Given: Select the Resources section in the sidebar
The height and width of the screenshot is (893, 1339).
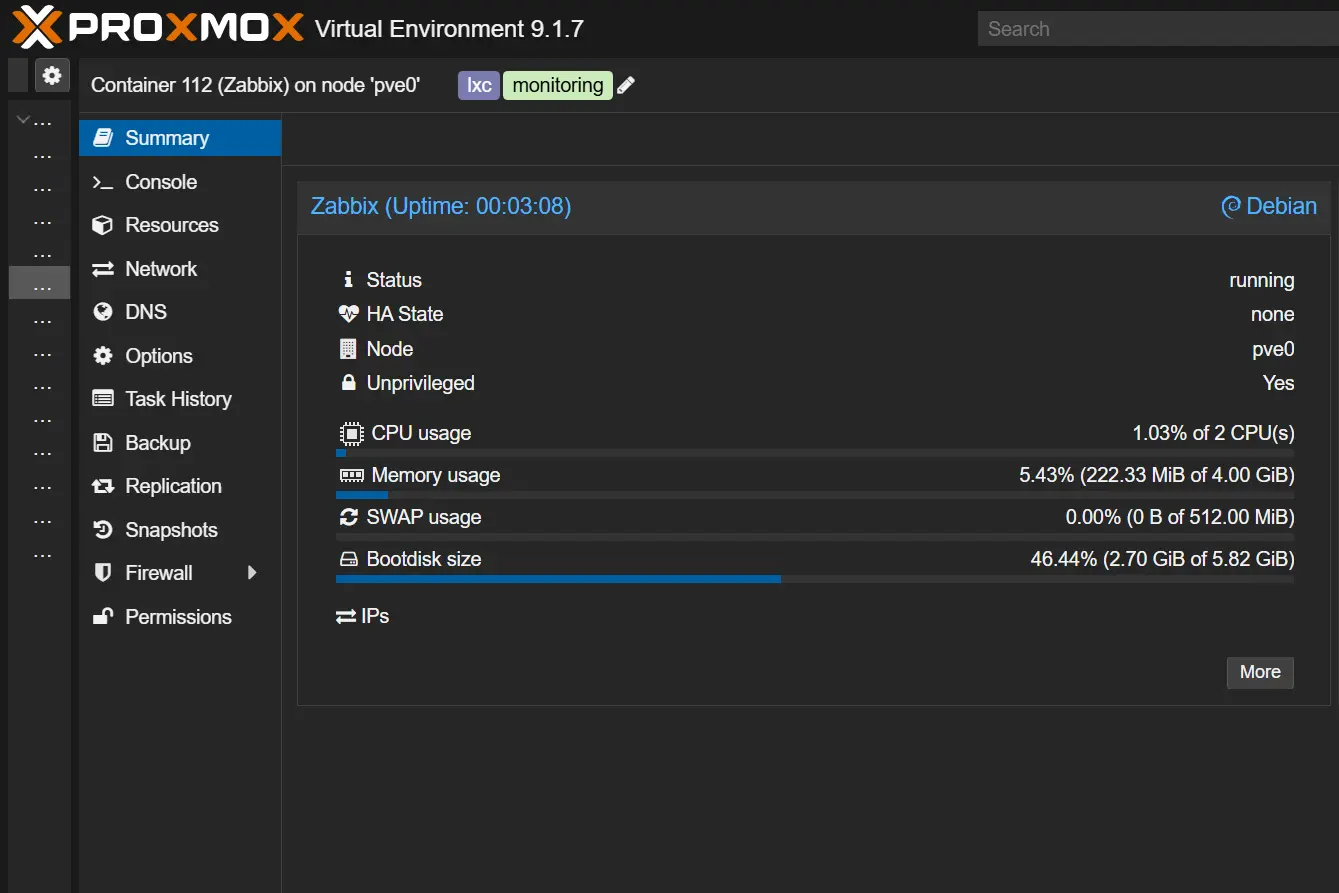Looking at the screenshot, I should coord(171,225).
